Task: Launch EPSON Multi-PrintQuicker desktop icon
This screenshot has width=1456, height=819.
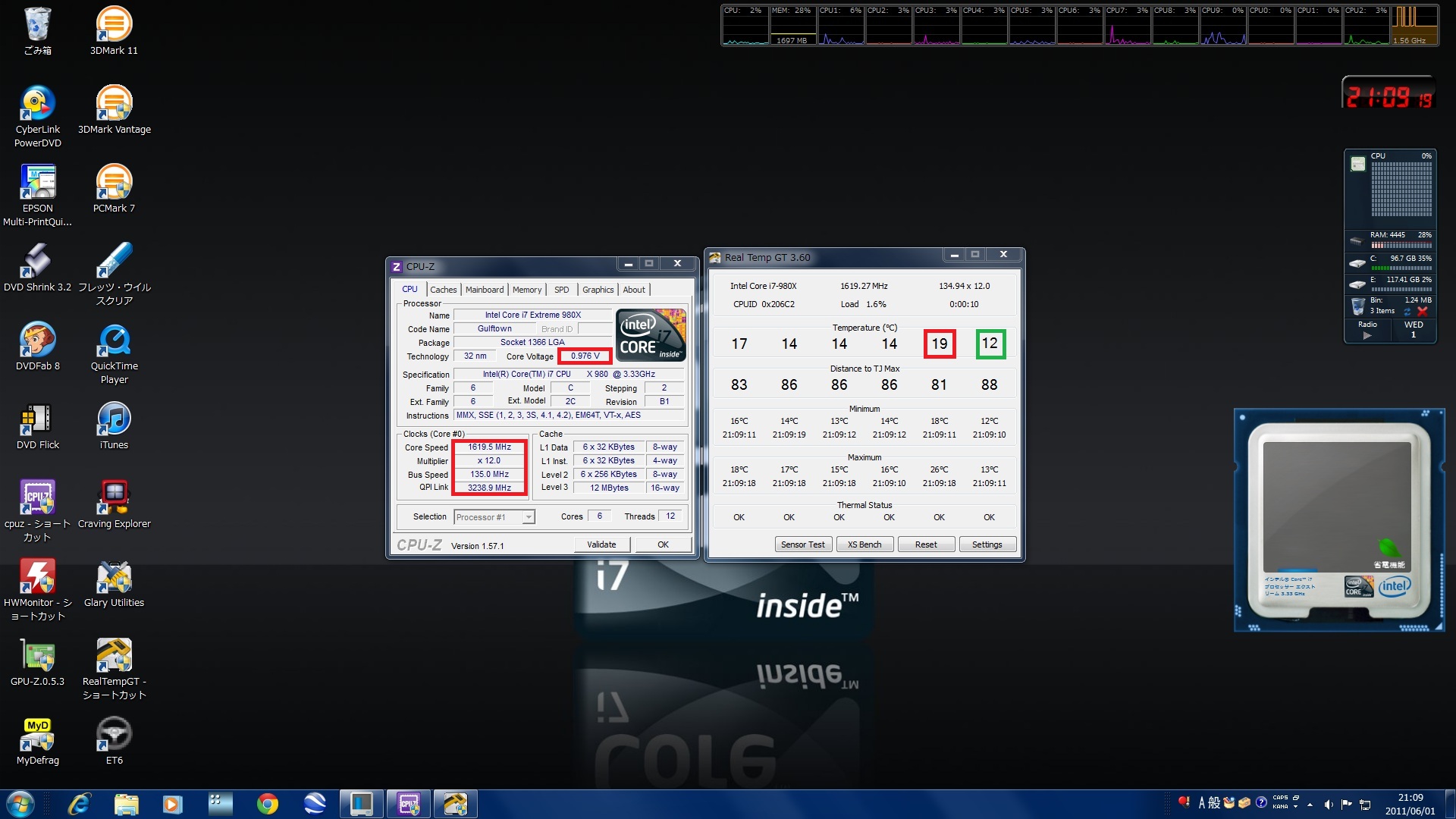Action: click(x=38, y=195)
